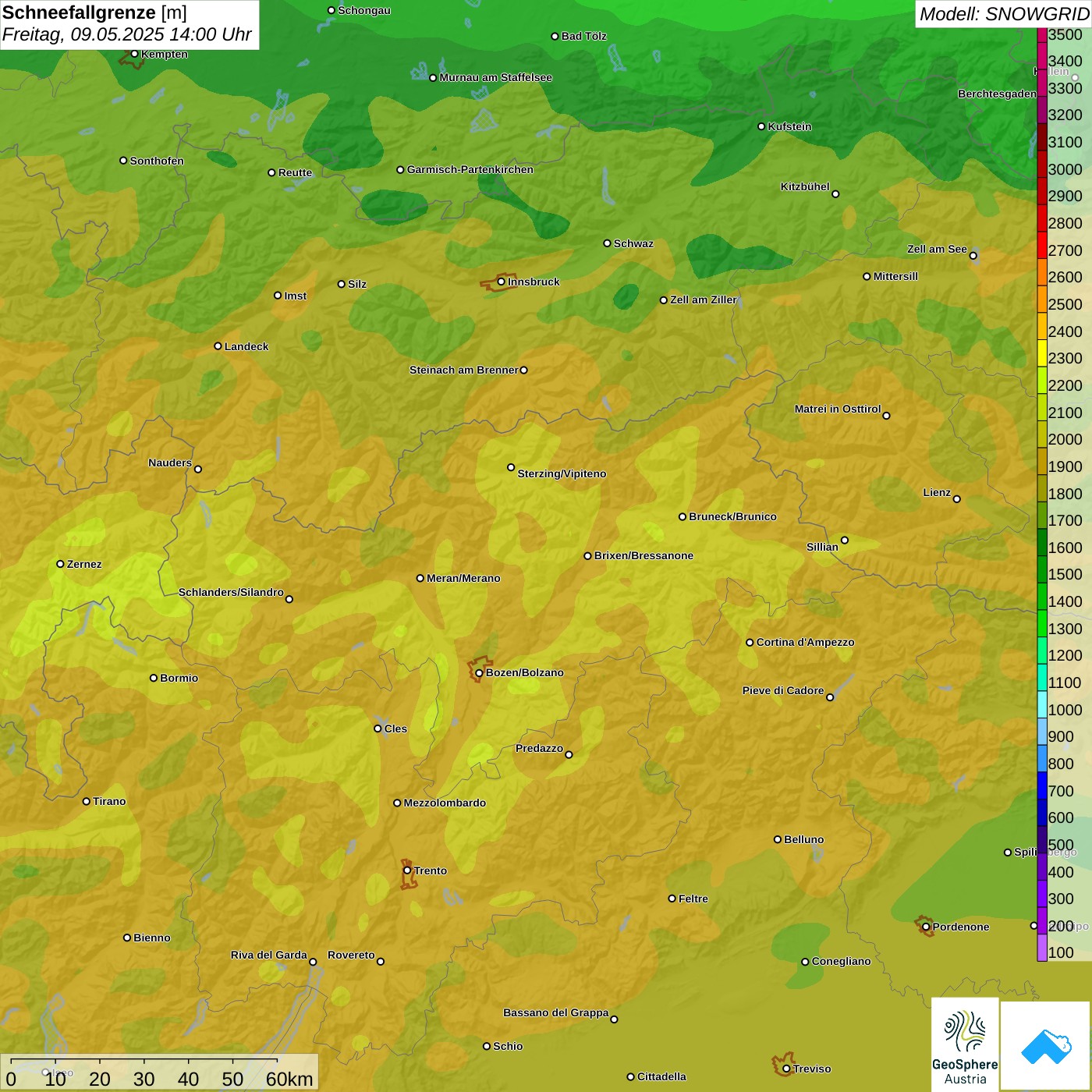Screen dimensions: 1092x1092
Task: Click the Rovereto label
Action: (351, 955)
